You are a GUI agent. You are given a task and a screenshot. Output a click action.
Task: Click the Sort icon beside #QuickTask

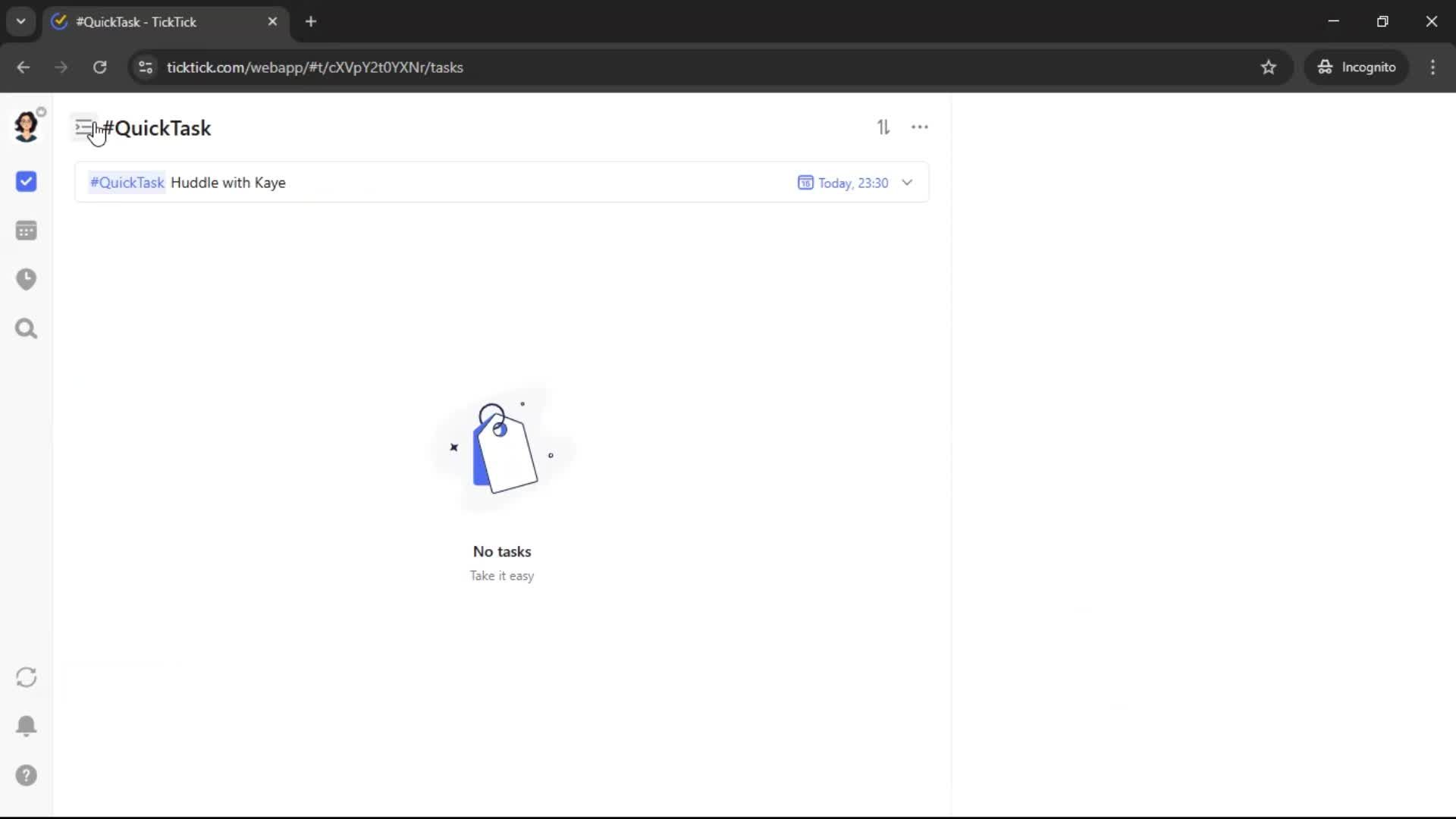point(883,127)
